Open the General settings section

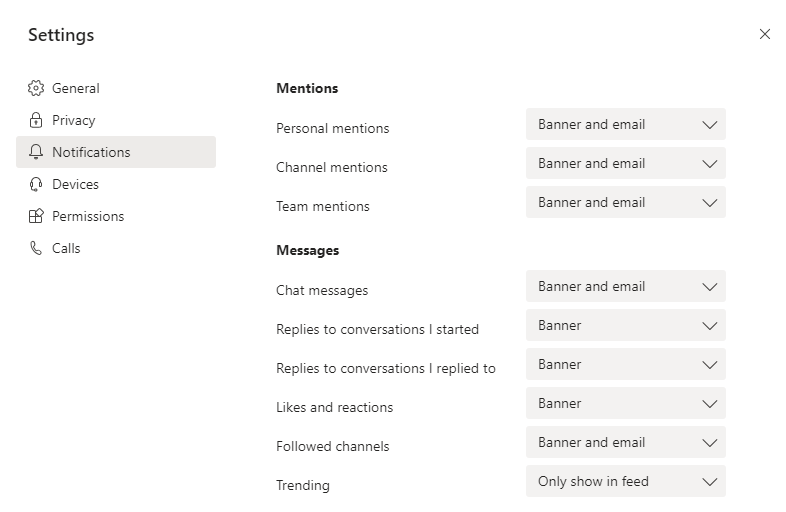(116, 88)
